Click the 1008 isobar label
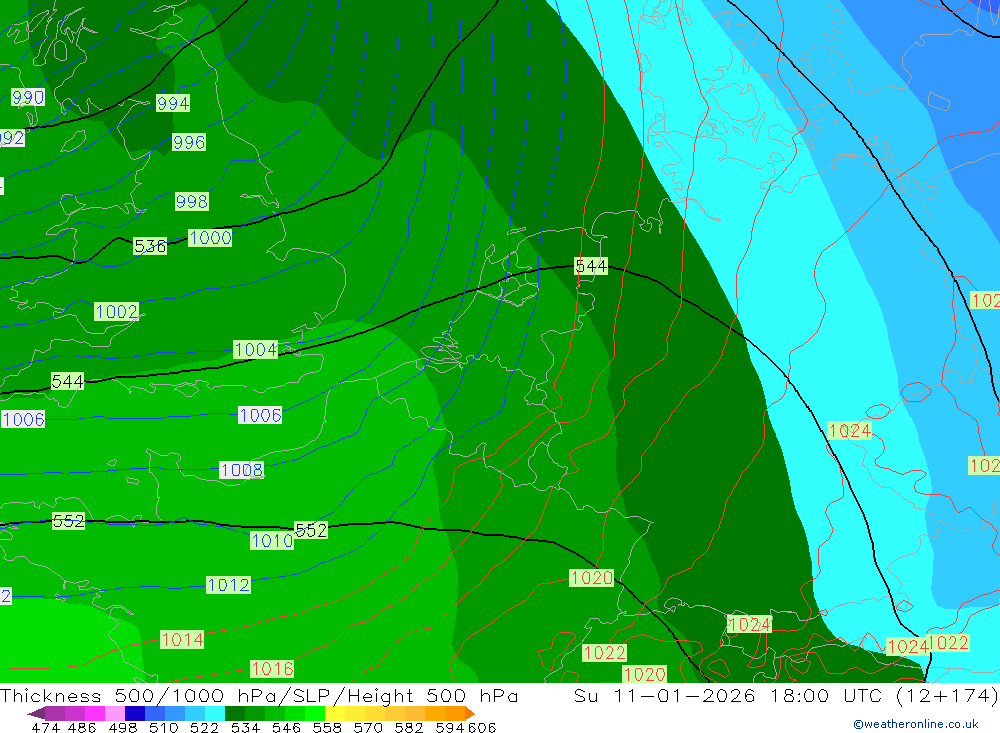Viewport: 1000px width, 733px height. (x=242, y=470)
